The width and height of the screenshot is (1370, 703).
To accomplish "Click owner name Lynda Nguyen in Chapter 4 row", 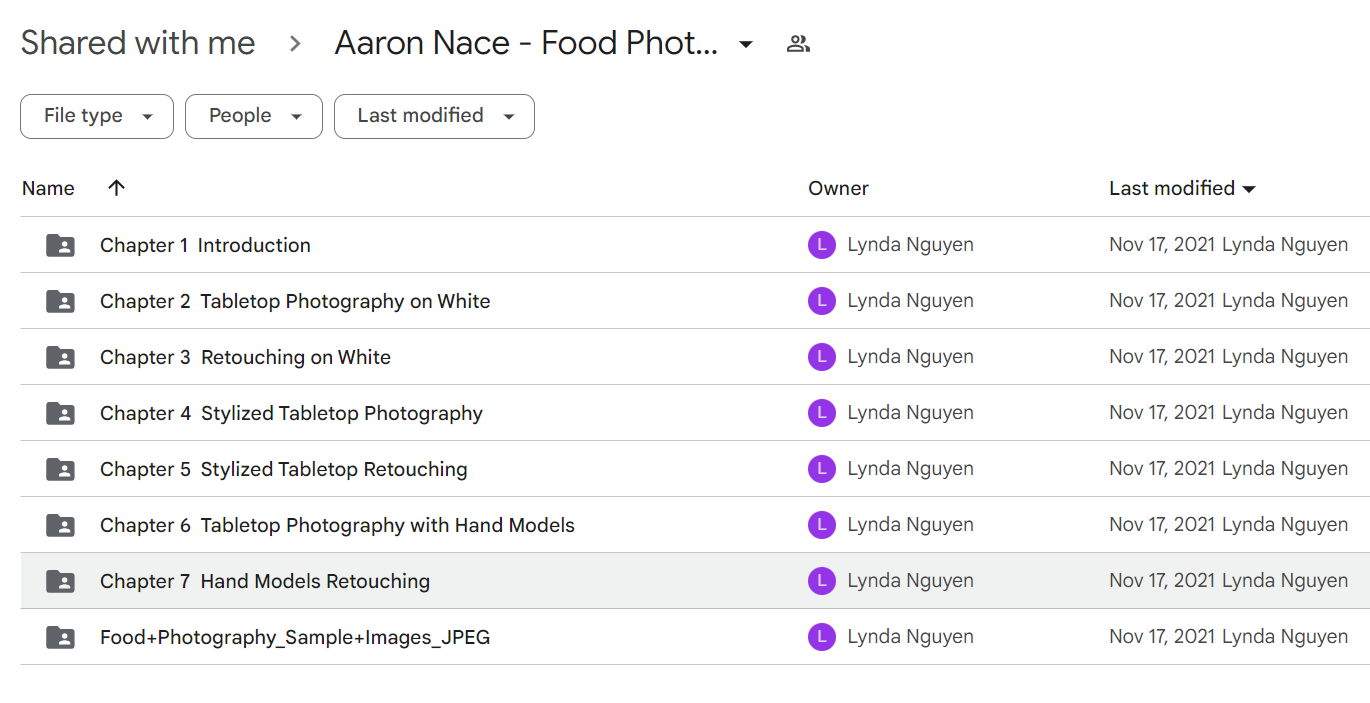I will point(910,413).
